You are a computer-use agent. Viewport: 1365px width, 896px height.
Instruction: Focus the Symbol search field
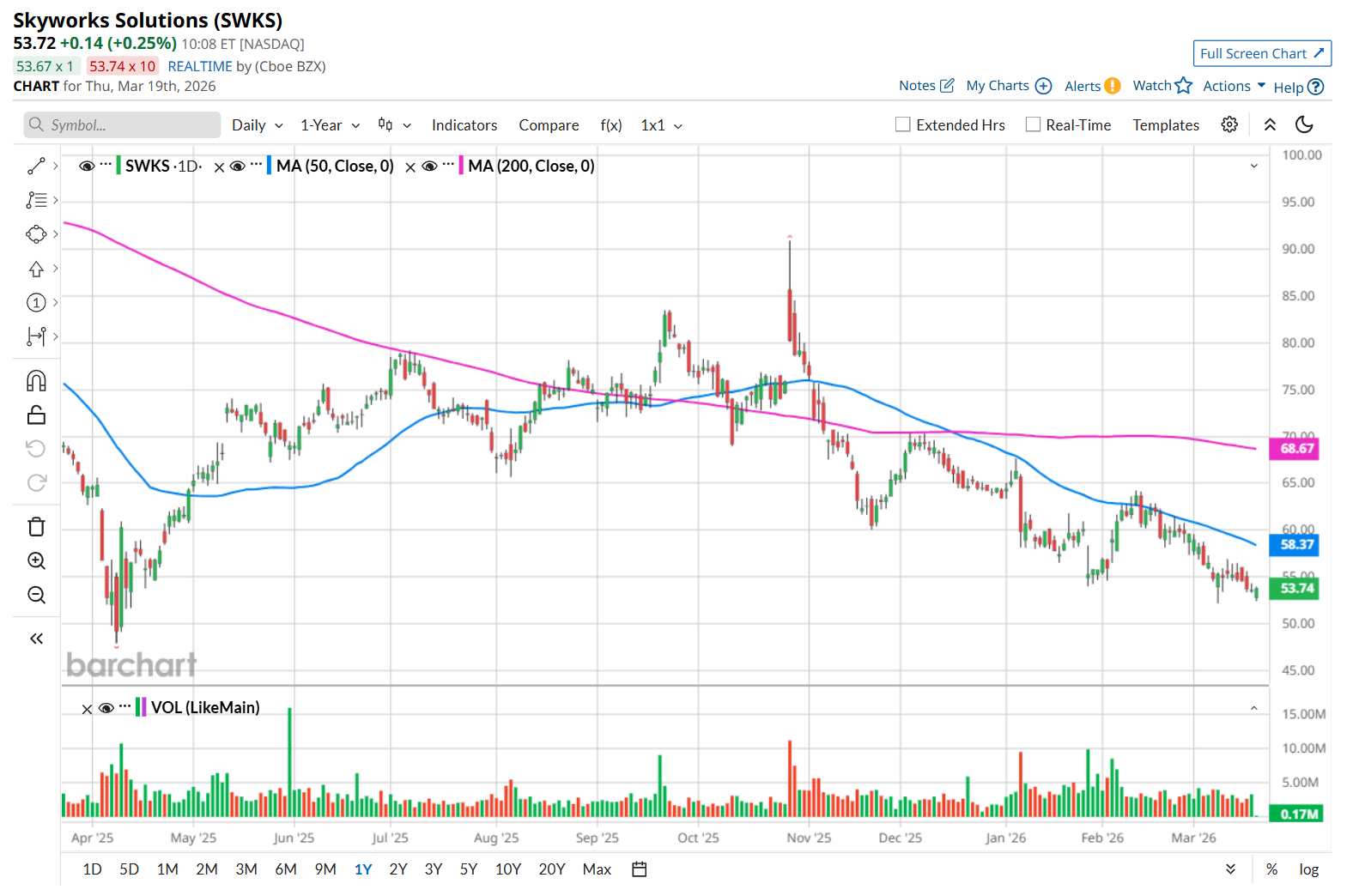tap(122, 125)
